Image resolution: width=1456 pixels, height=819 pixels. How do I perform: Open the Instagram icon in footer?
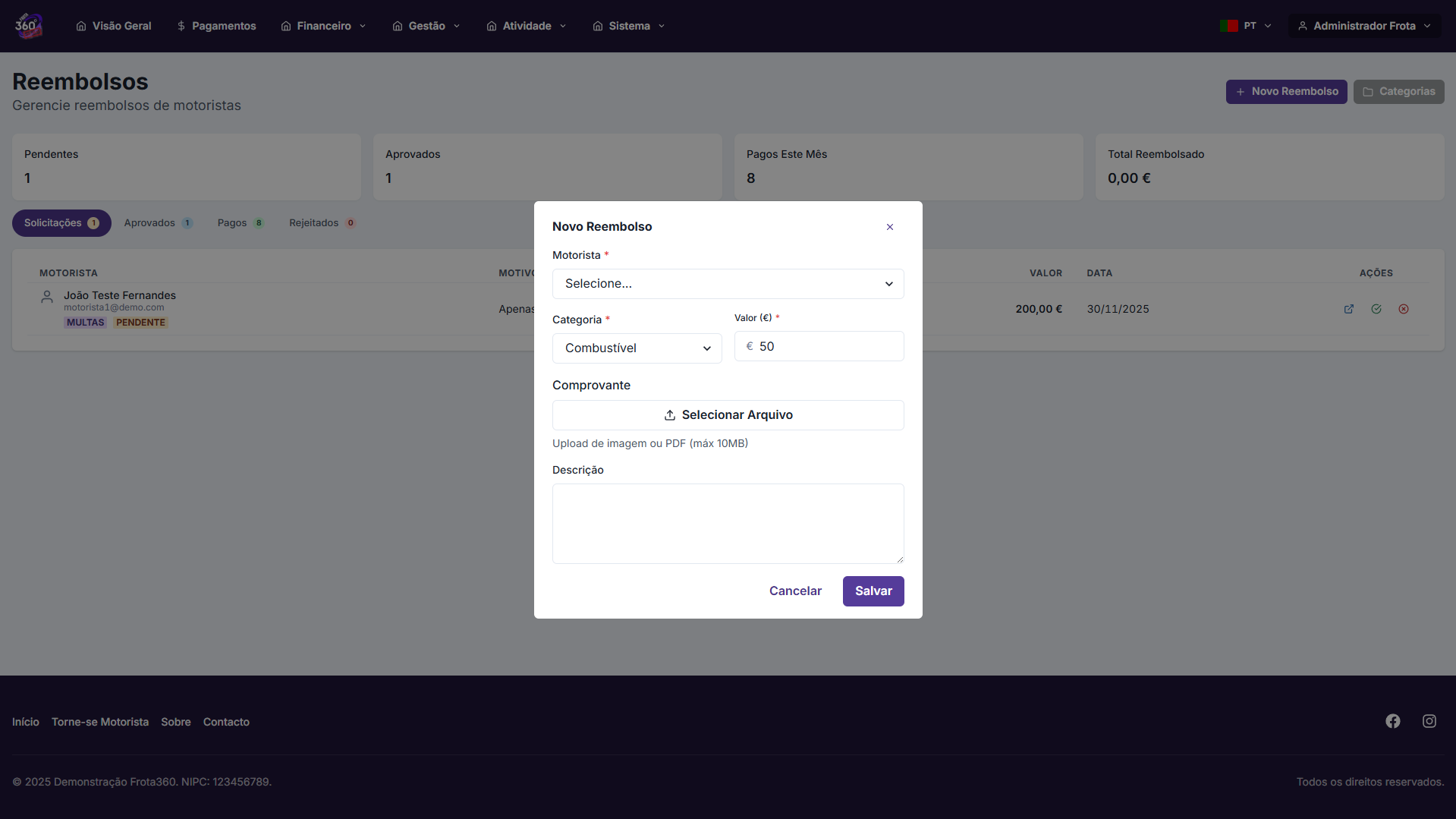[x=1429, y=721]
